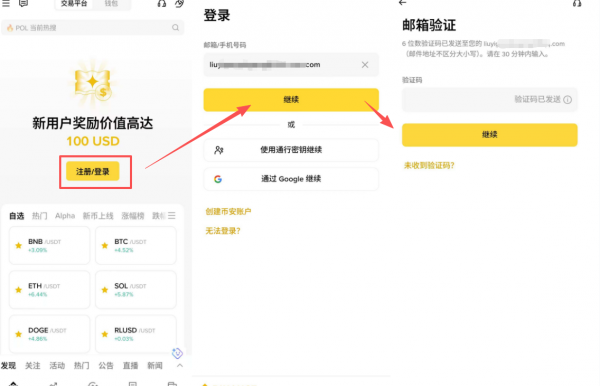The image size is (600, 386).
Task: Open the ETH/USDT card
Action: [x=49, y=290]
